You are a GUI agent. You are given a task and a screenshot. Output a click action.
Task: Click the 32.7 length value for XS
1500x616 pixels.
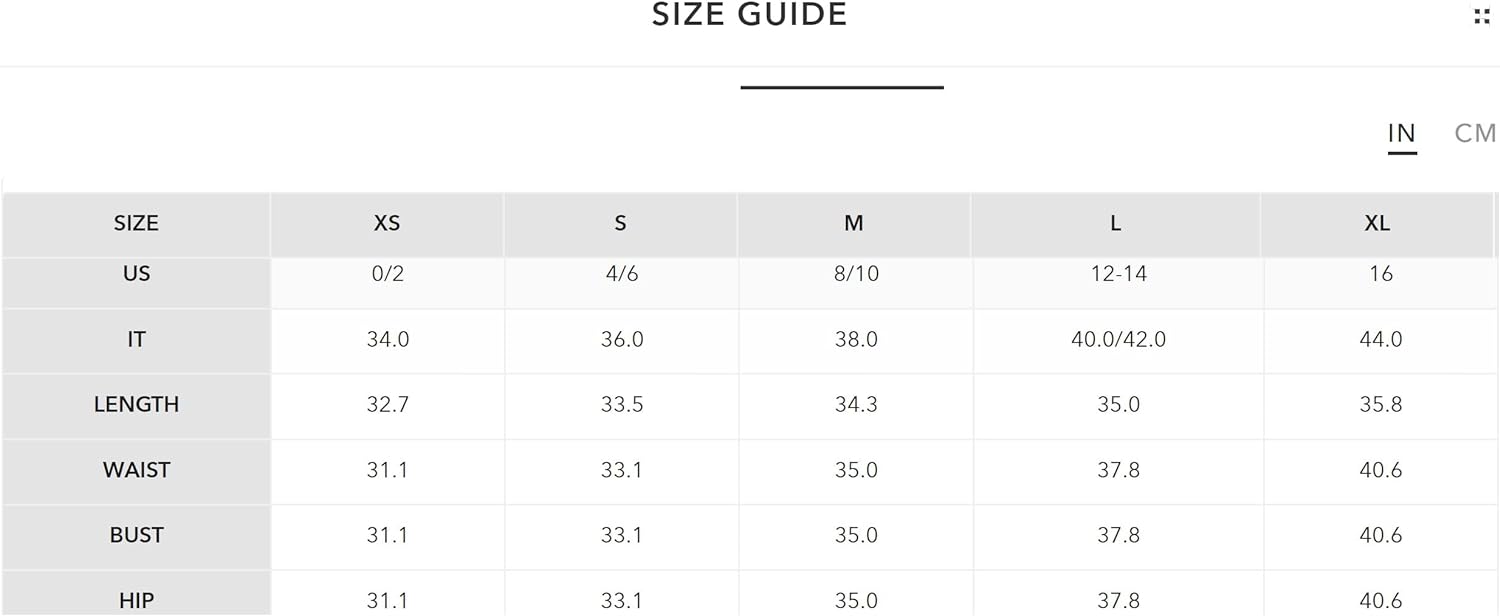coord(387,405)
